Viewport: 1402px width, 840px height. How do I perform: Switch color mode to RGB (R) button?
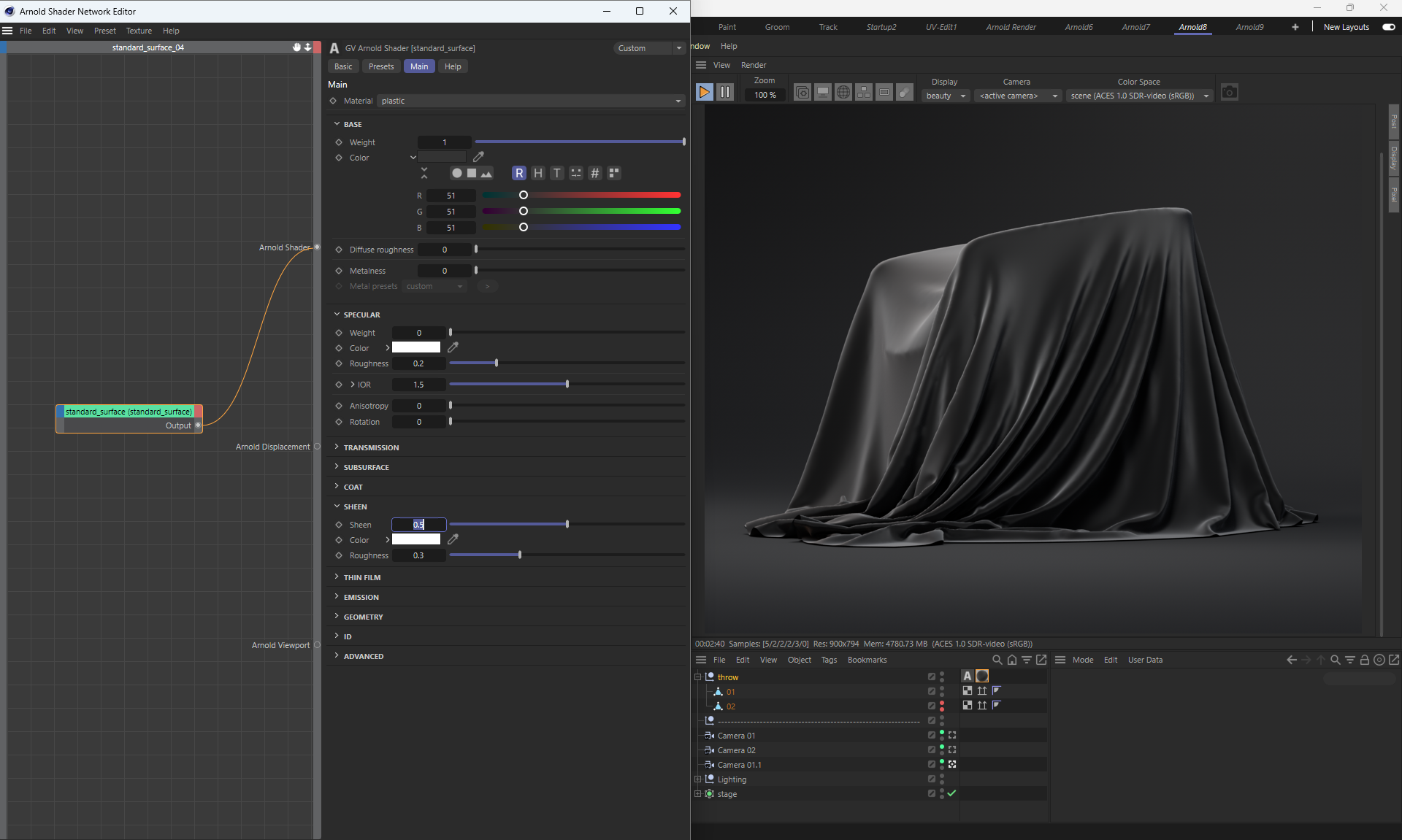(x=518, y=173)
